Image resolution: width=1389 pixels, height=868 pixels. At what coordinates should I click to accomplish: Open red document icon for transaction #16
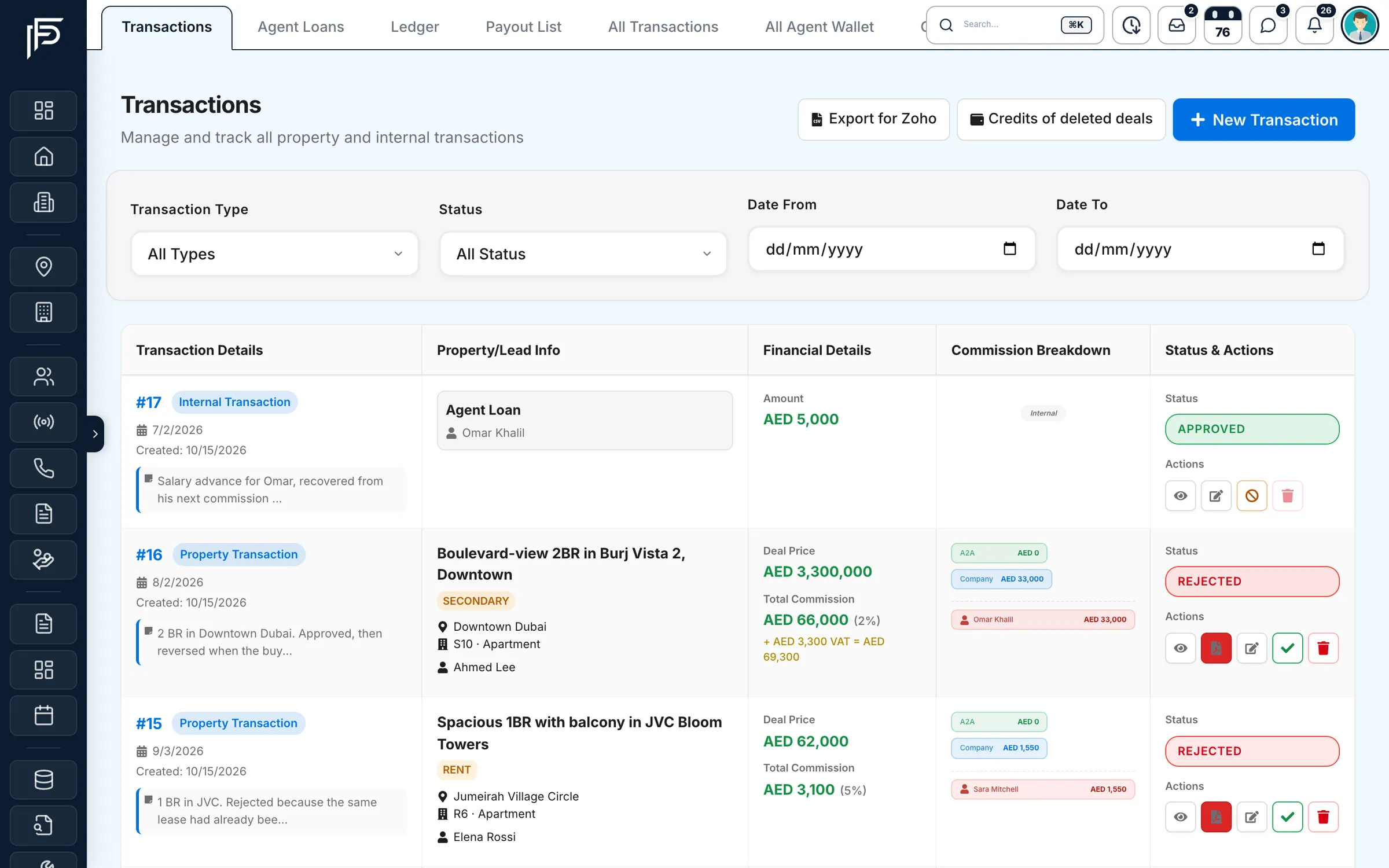point(1216,648)
